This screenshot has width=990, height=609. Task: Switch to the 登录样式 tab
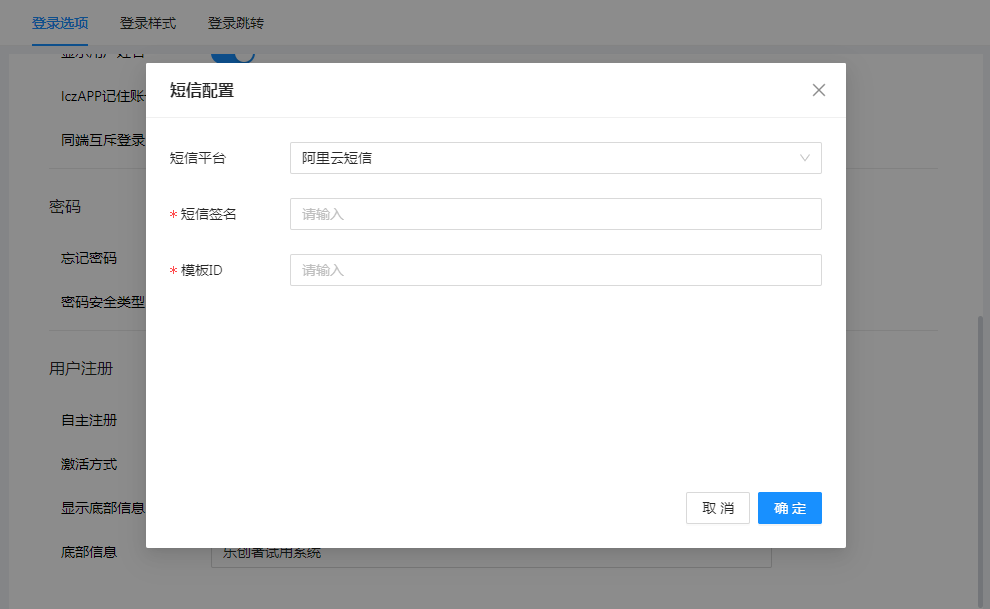point(148,23)
